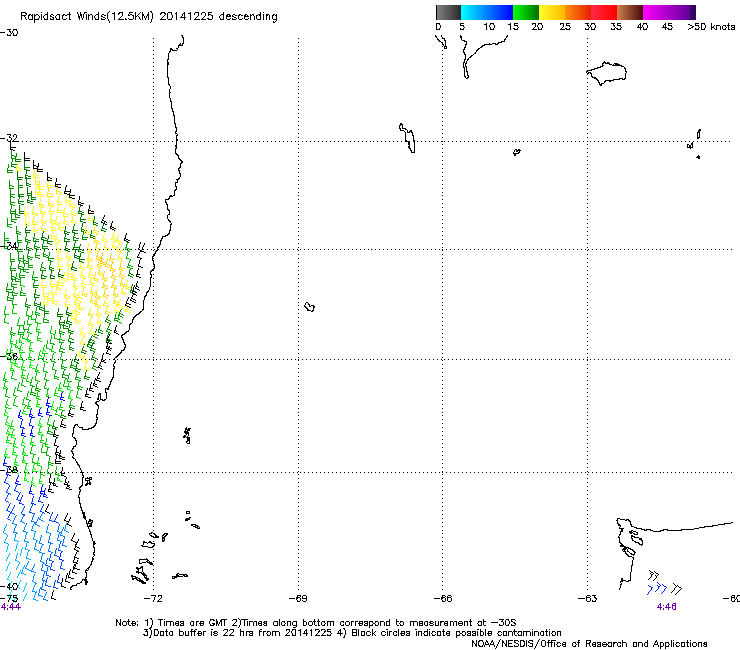Pick the brown 35–40 knots legend segment
The height and width of the screenshot is (650, 740).
pyautogui.click(x=630, y=12)
